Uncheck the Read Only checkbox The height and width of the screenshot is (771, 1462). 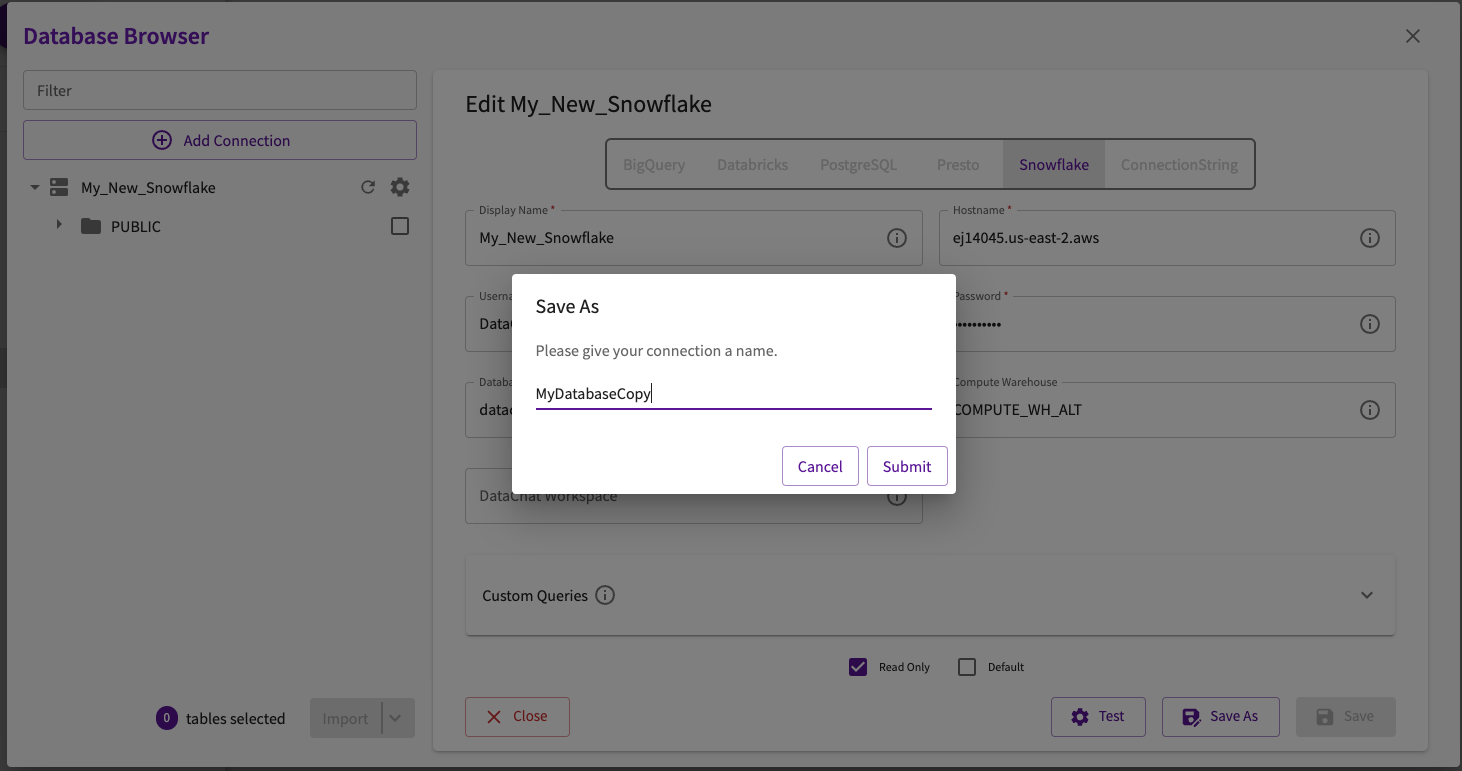pyautogui.click(x=858, y=667)
